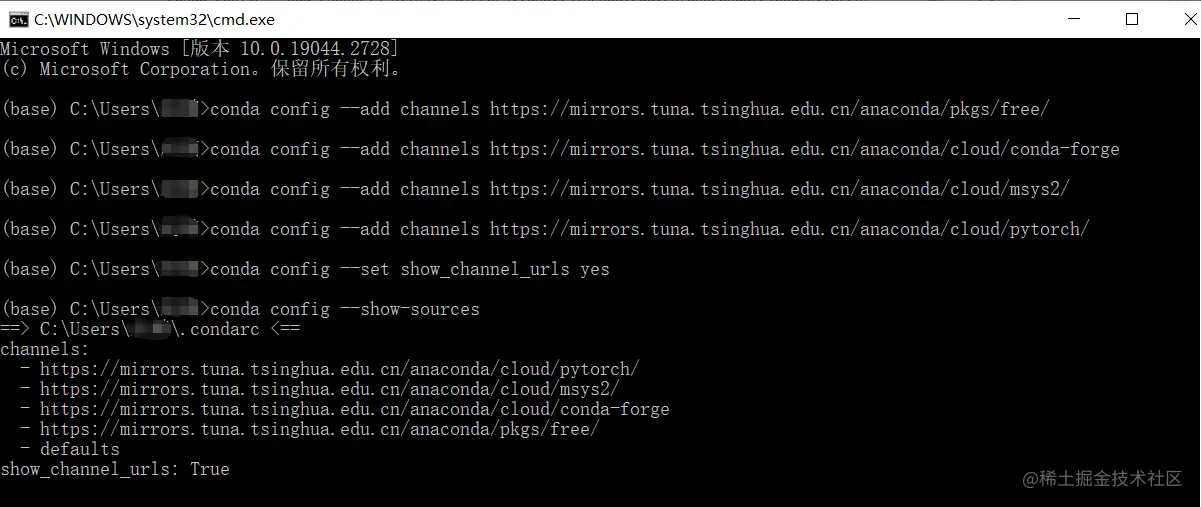Close the cmd.exe window
1201x507 pixels.
point(1177,19)
